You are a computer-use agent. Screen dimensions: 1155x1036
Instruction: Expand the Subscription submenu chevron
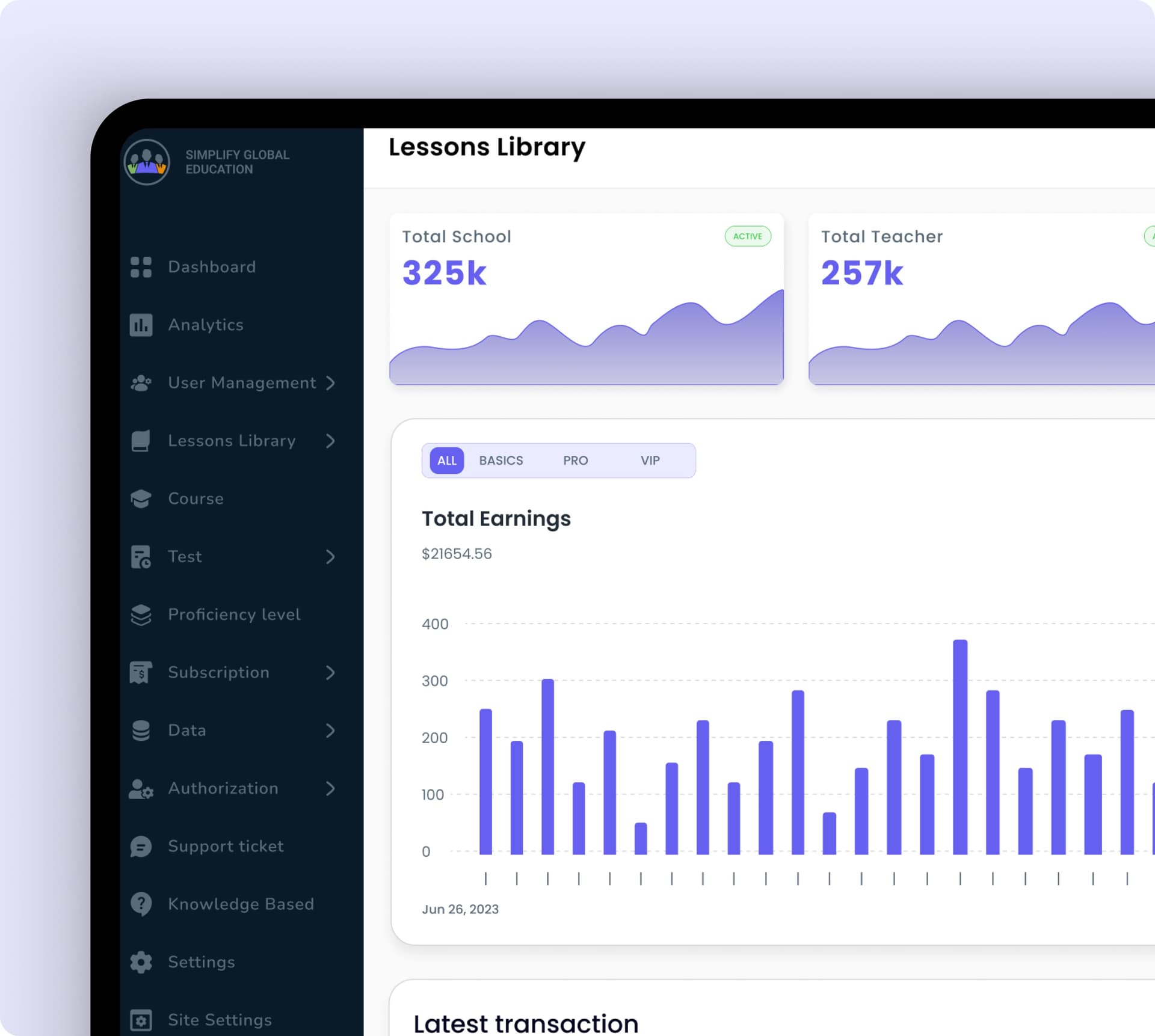tap(330, 672)
